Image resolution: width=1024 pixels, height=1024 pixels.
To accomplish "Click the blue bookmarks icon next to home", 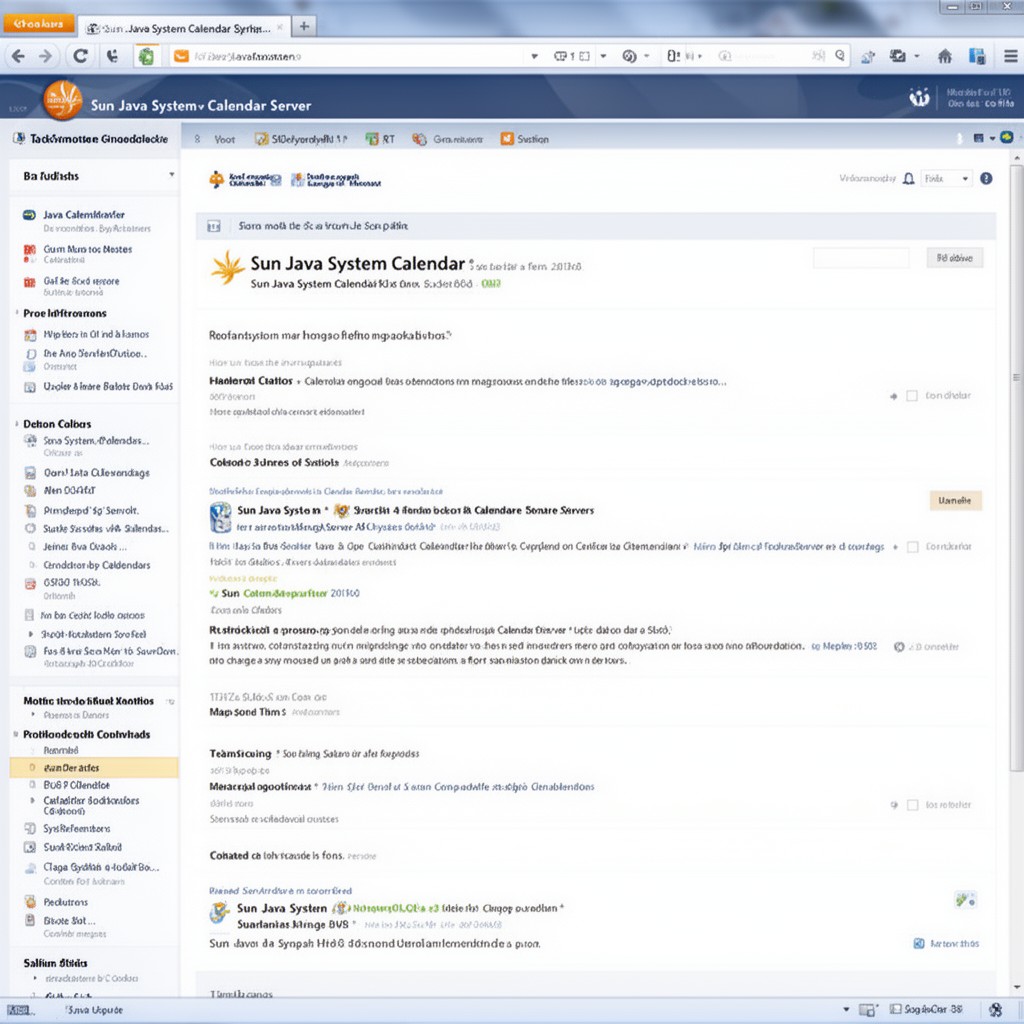I will 977,56.
